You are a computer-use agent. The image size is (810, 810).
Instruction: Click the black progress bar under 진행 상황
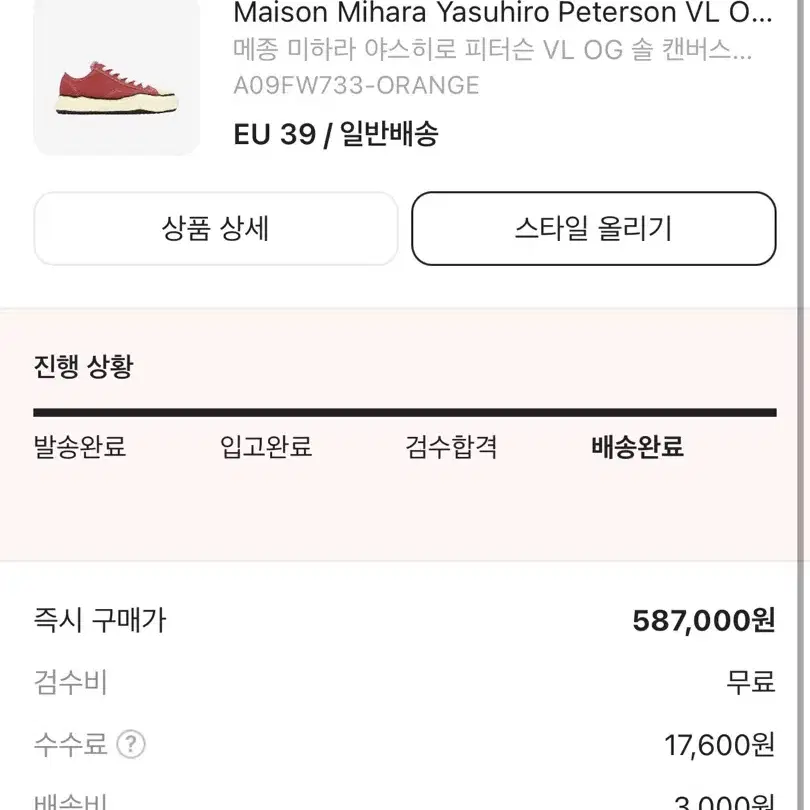[x=404, y=412]
